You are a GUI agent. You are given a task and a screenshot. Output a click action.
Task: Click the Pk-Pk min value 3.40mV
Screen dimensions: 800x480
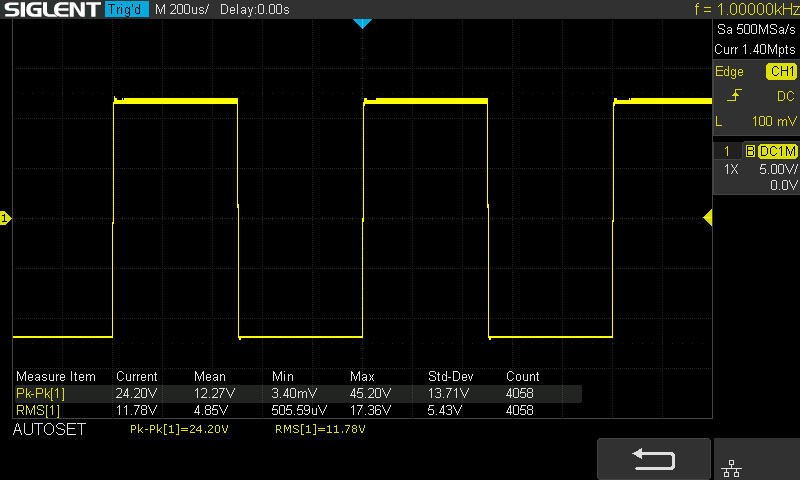tap(294, 394)
